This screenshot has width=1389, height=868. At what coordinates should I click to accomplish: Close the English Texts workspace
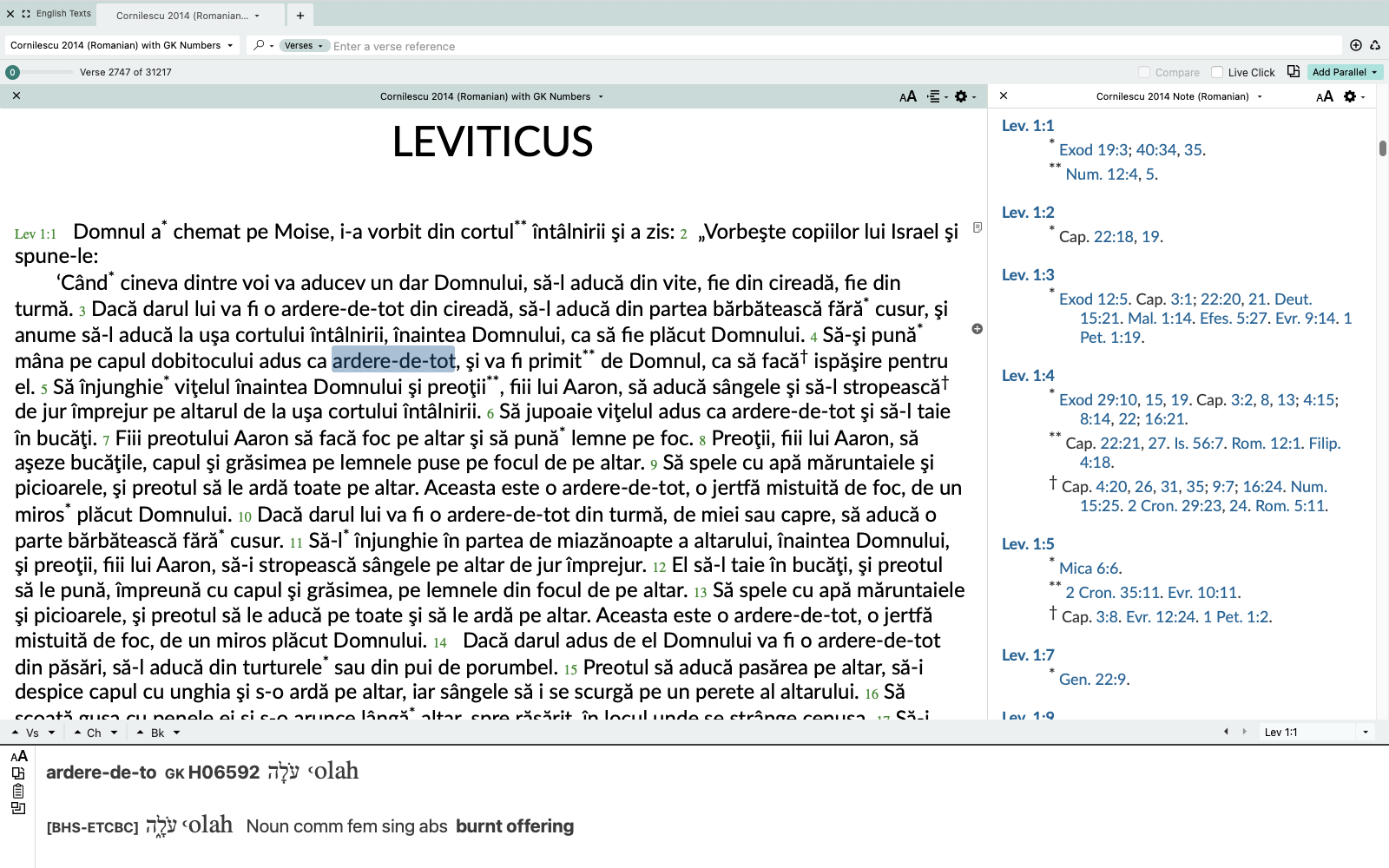pos(10,14)
